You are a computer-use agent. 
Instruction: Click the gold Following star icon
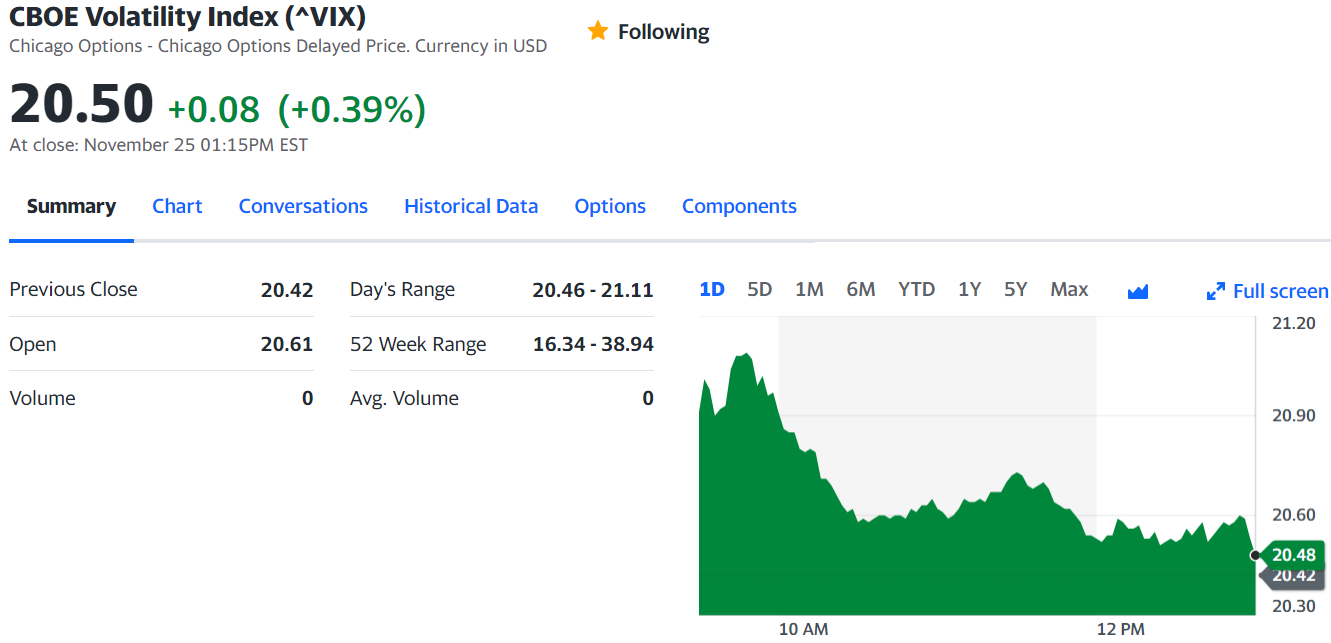[x=598, y=31]
